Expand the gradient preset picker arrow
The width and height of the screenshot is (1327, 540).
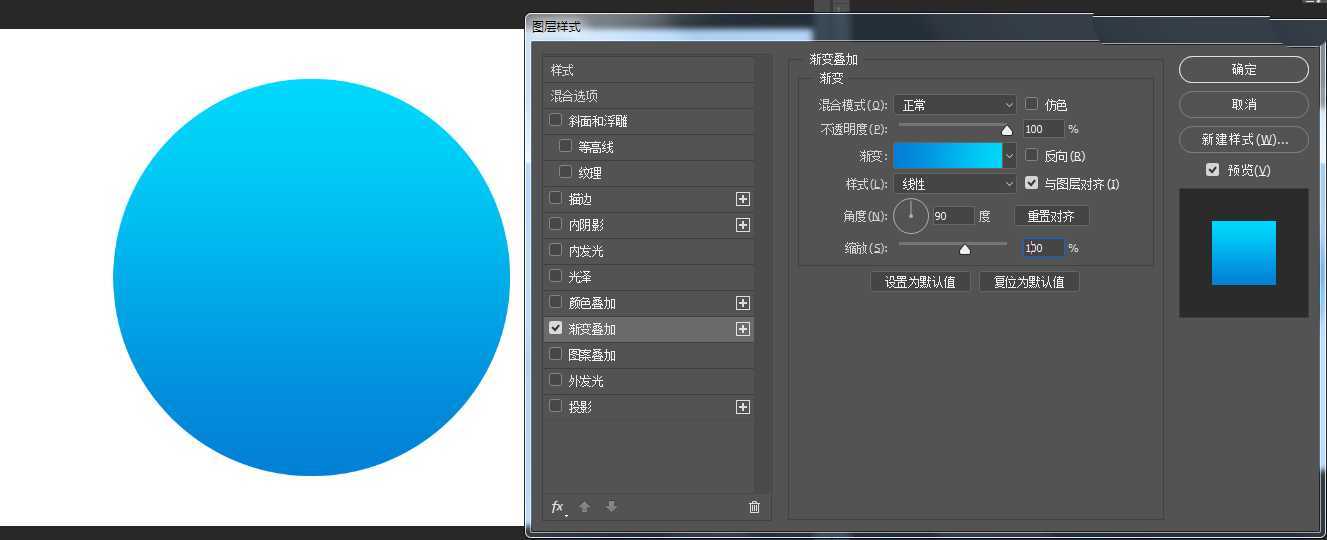coord(1009,156)
